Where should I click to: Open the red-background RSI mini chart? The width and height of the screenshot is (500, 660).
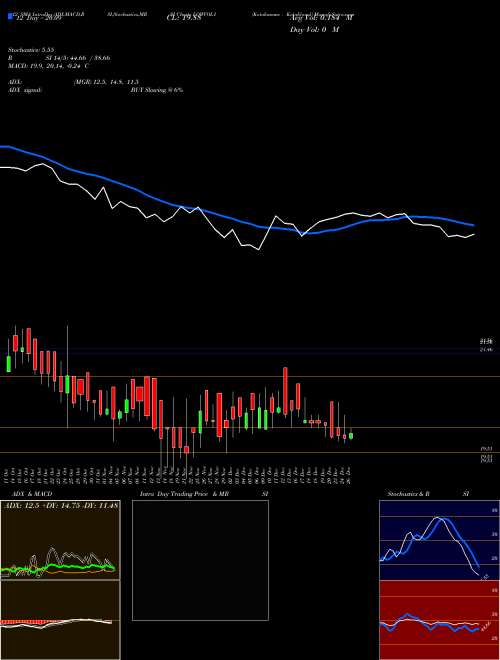(x=439, y=620)
